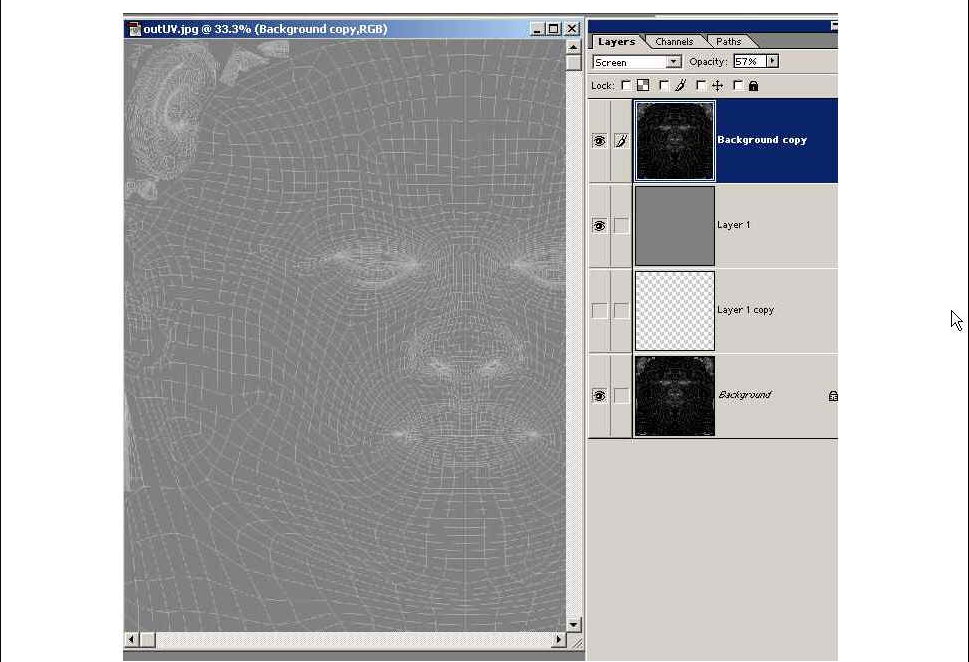
Task: Click the paintbrush icon beside Background copy layer
Action: point(621,141)
